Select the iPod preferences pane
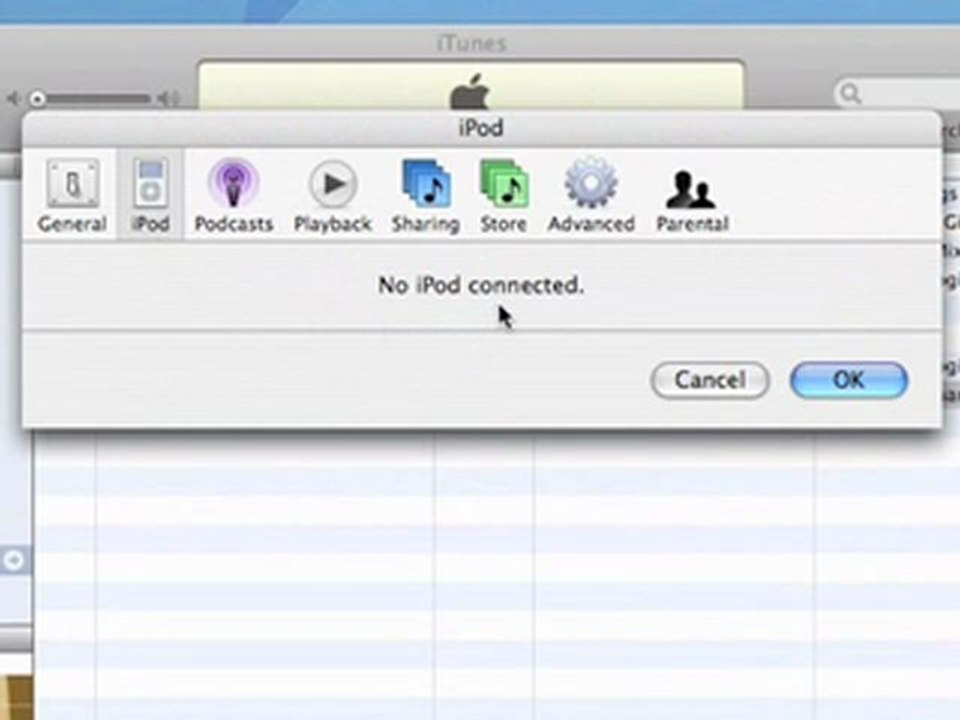960x720 pixels. click(150, 196)
